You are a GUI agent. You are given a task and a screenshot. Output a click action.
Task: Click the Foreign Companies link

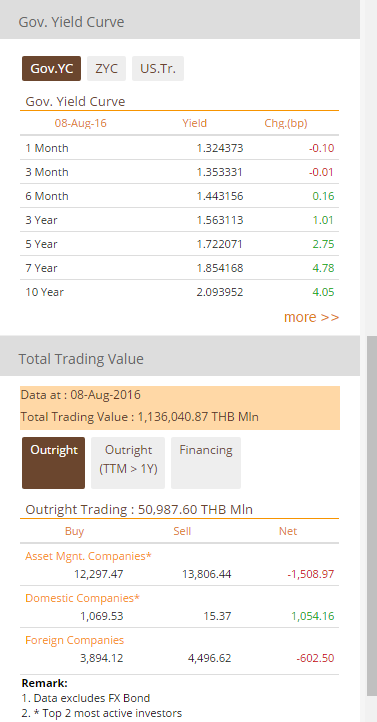75,640
